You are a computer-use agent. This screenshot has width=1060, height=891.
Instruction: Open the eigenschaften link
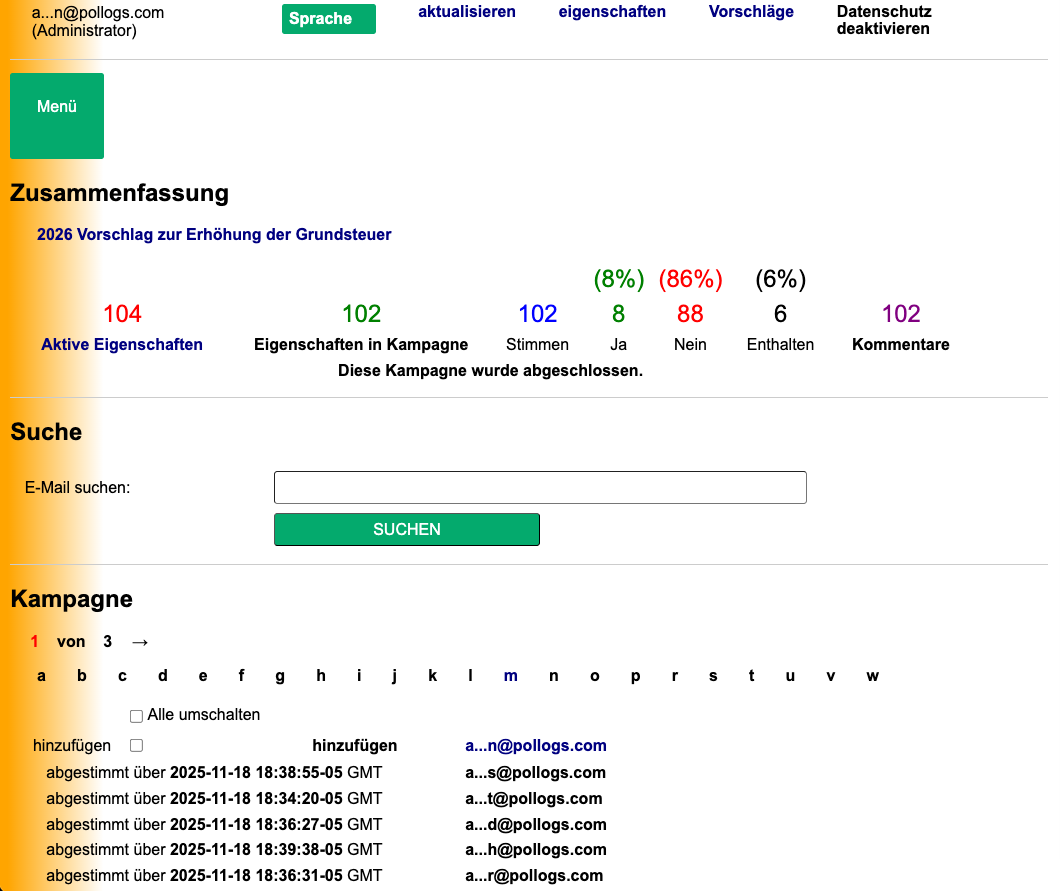612,11
